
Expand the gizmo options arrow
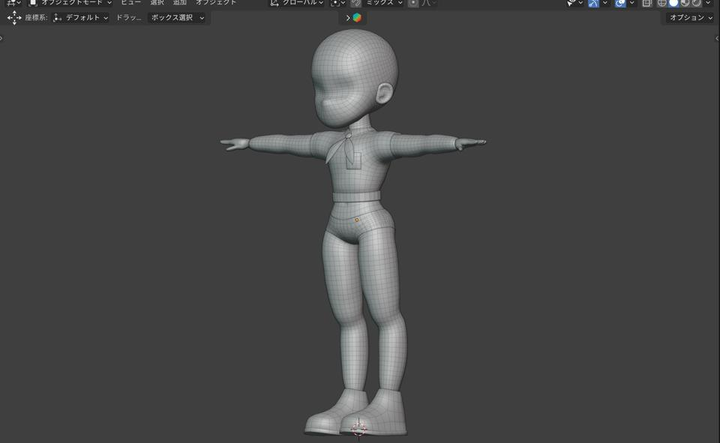pyautogui.click(x=605, y=3)
